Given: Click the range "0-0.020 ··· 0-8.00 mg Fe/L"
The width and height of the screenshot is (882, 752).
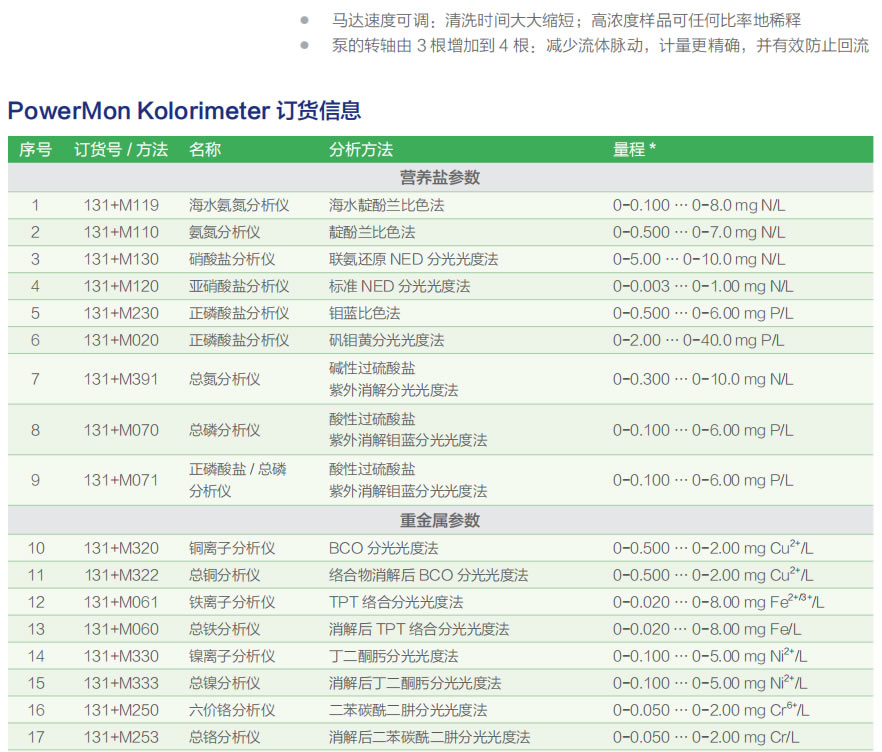Looking at the screenshot, I should point(707,629).
